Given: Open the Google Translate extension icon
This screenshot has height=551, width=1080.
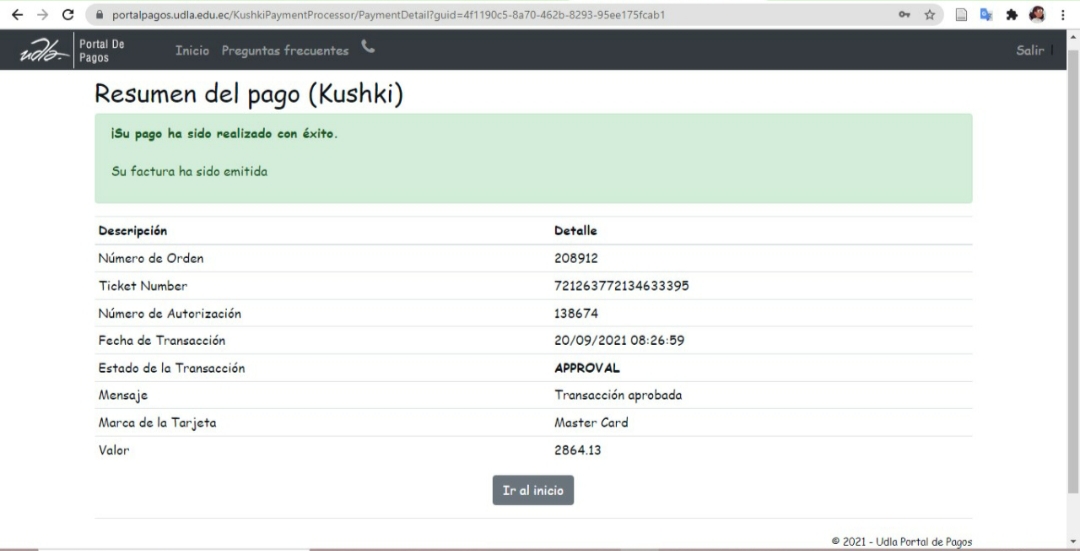Looking at the screenshot, I should 985,15.
